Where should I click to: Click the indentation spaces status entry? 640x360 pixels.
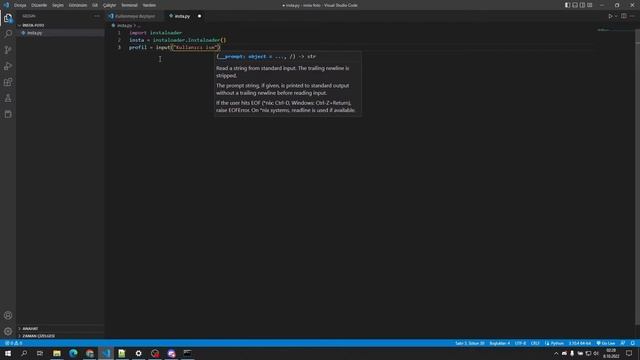(x=500, y=343)
